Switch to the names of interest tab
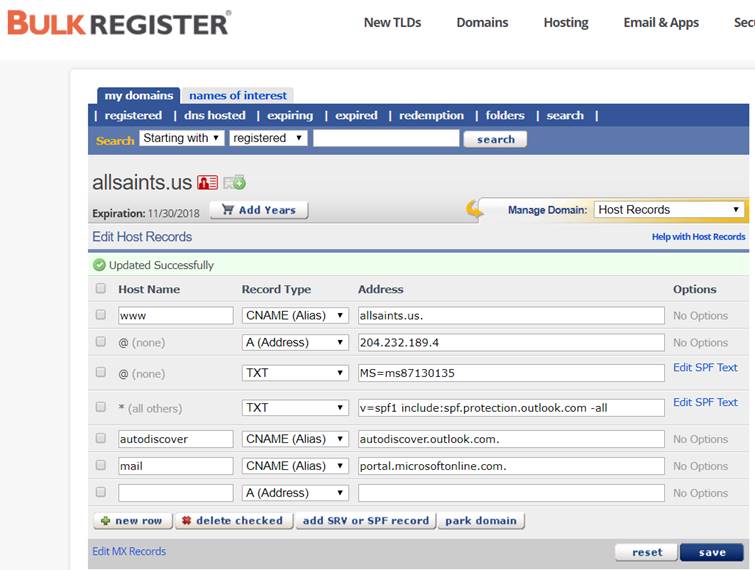 238,96
